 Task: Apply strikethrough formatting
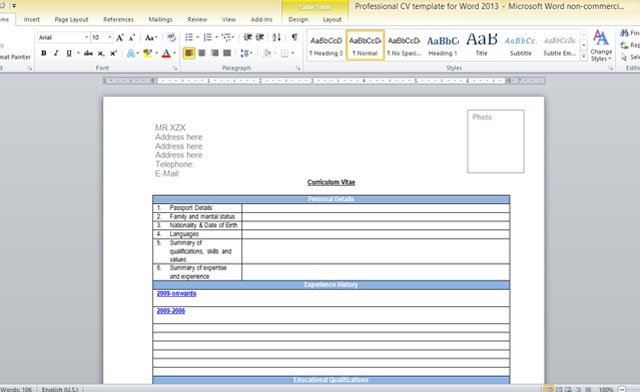point(88,53)
